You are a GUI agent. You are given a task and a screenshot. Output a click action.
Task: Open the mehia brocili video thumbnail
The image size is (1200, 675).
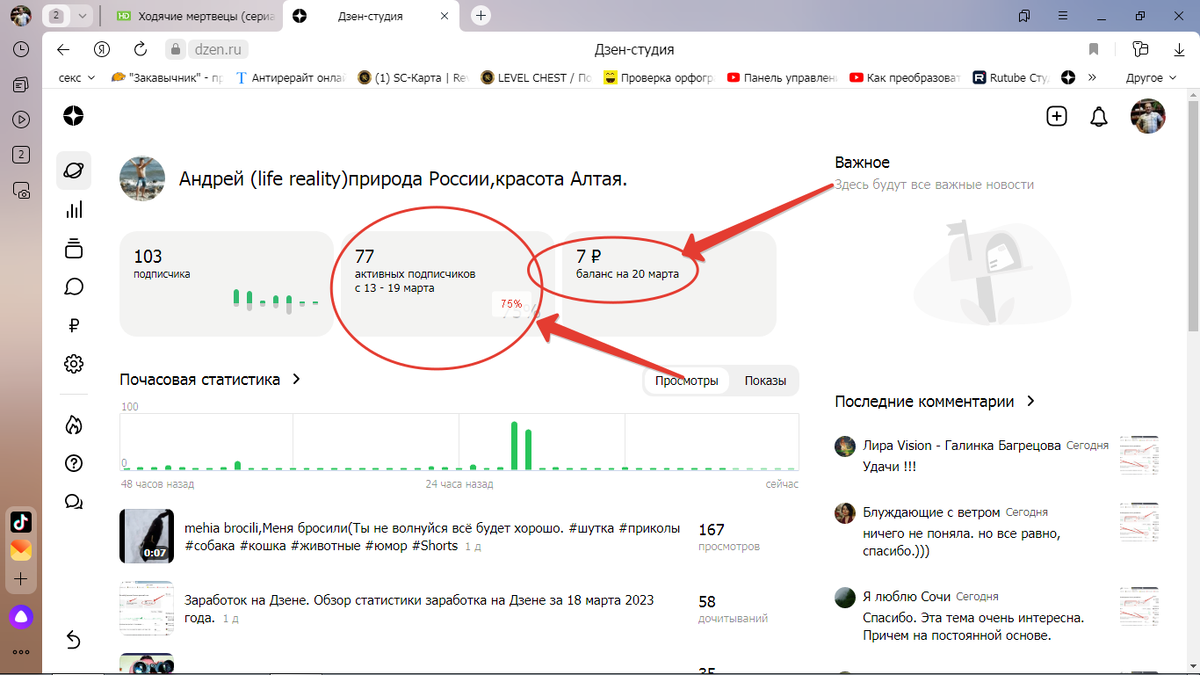146,535
